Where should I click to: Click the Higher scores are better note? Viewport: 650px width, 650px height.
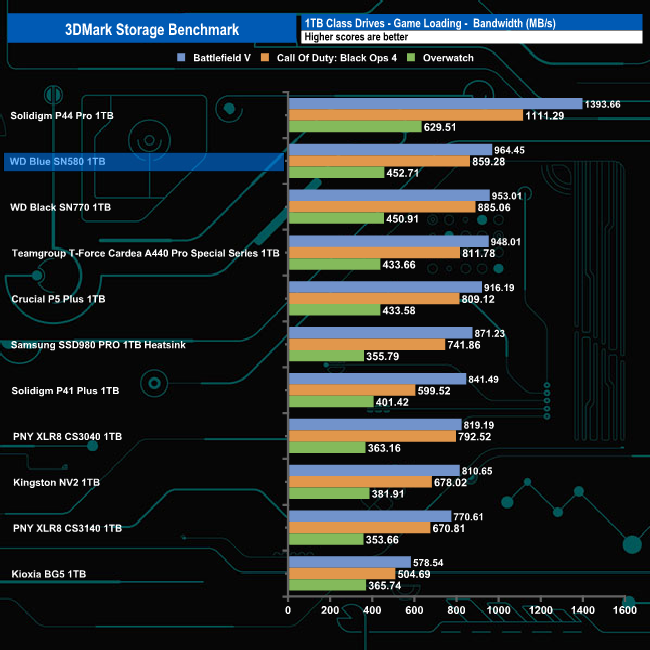coord(356,37)
